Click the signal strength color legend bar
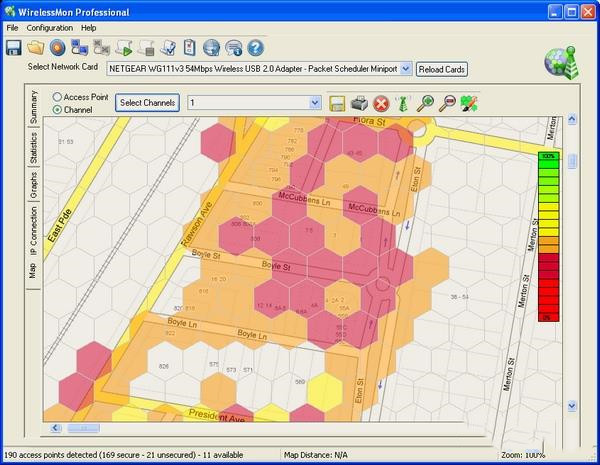The height and width of the screenshot is (465, 600). (548, 236)
